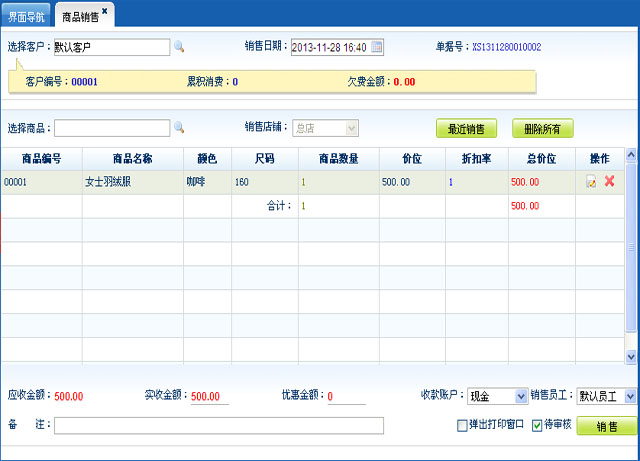Delete the 女士羽绒服 row with red X
The image size is (640, 461).
tap(609, 182)
